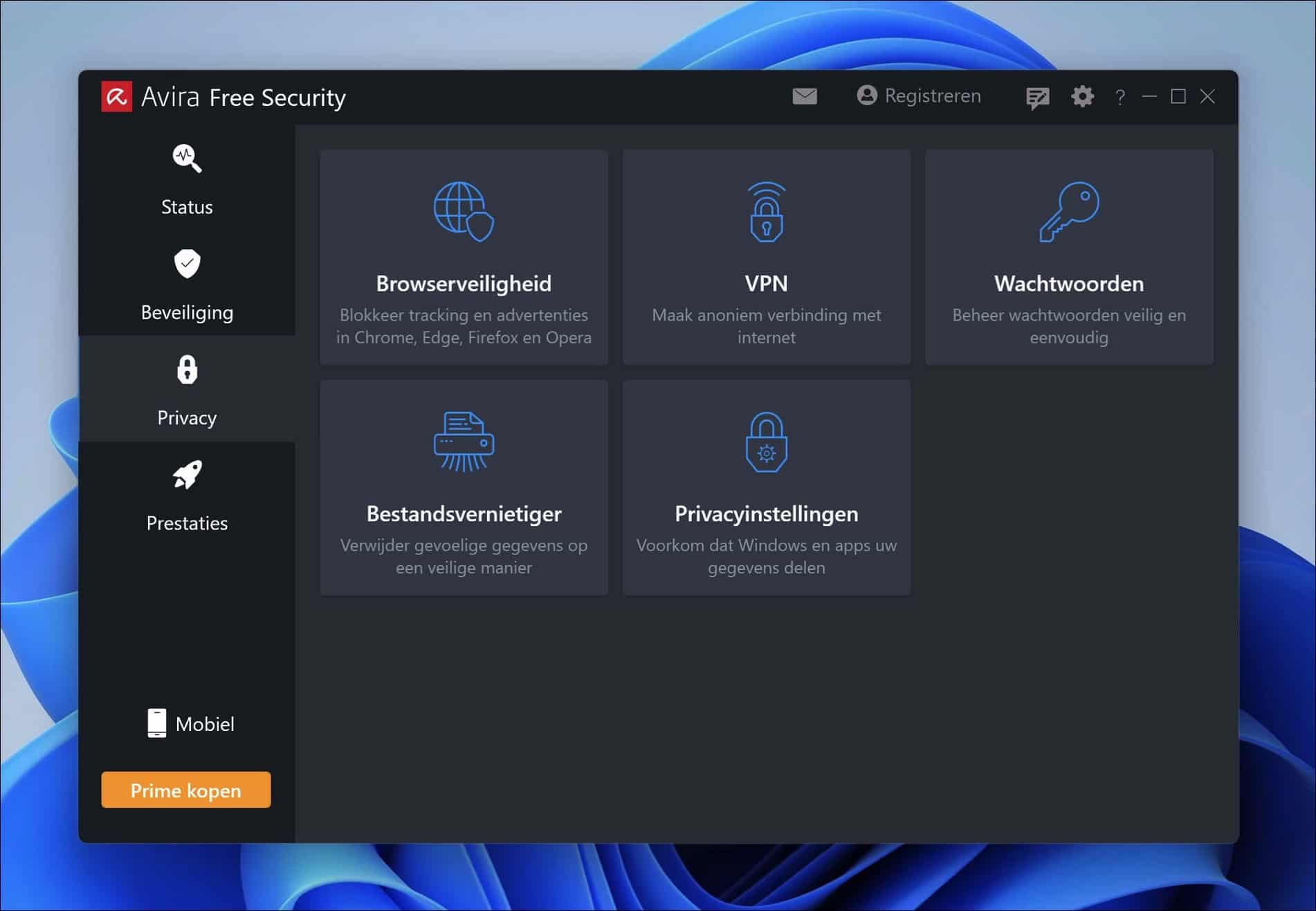The width and height of the screenshot is (1316, 911).
Task: Click the Avira red logo icon
Action: tap(116, 96)
